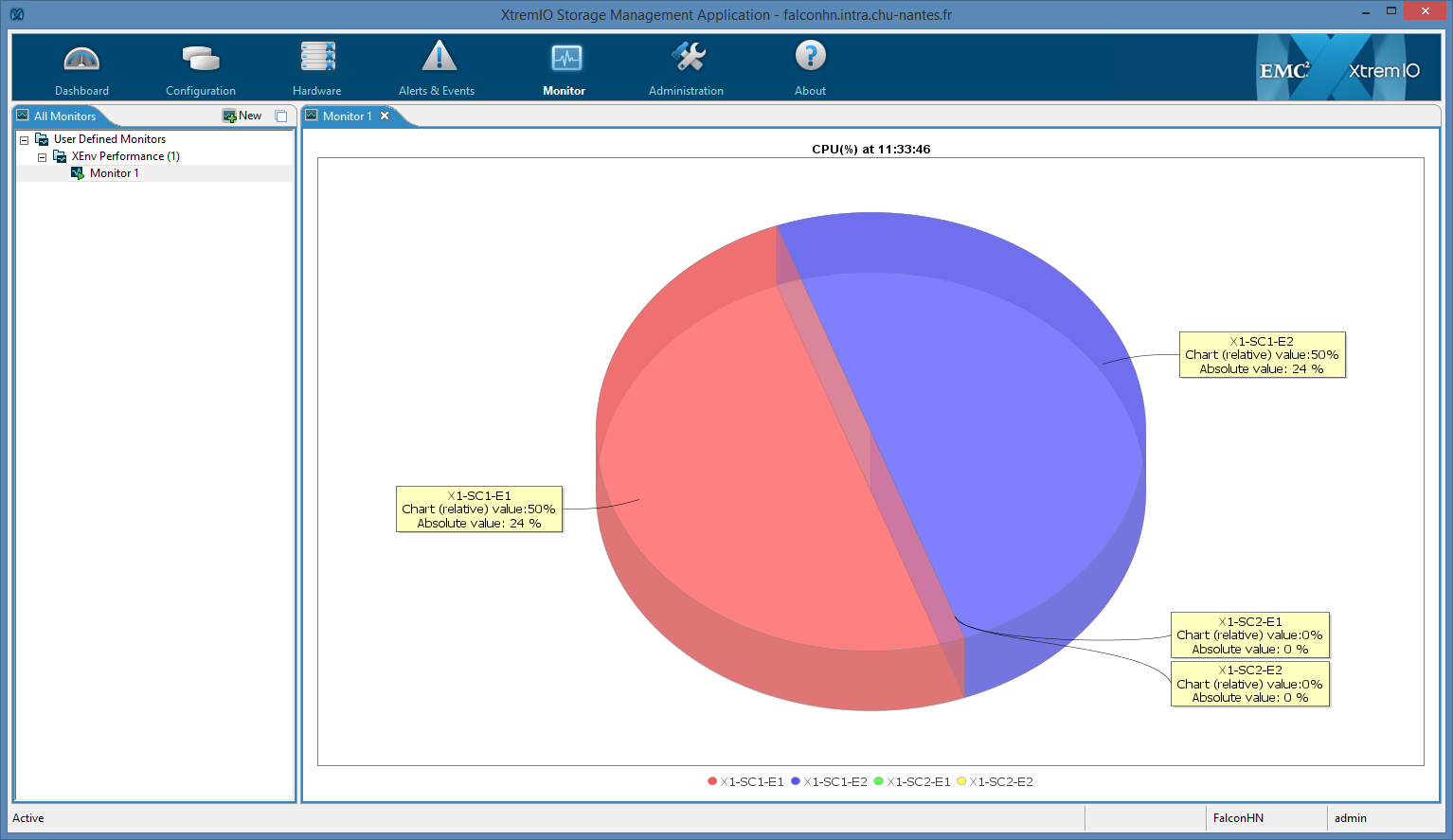Collapse the User Defined Monitors node
The image size is (1453, 840).
point(25,140)
